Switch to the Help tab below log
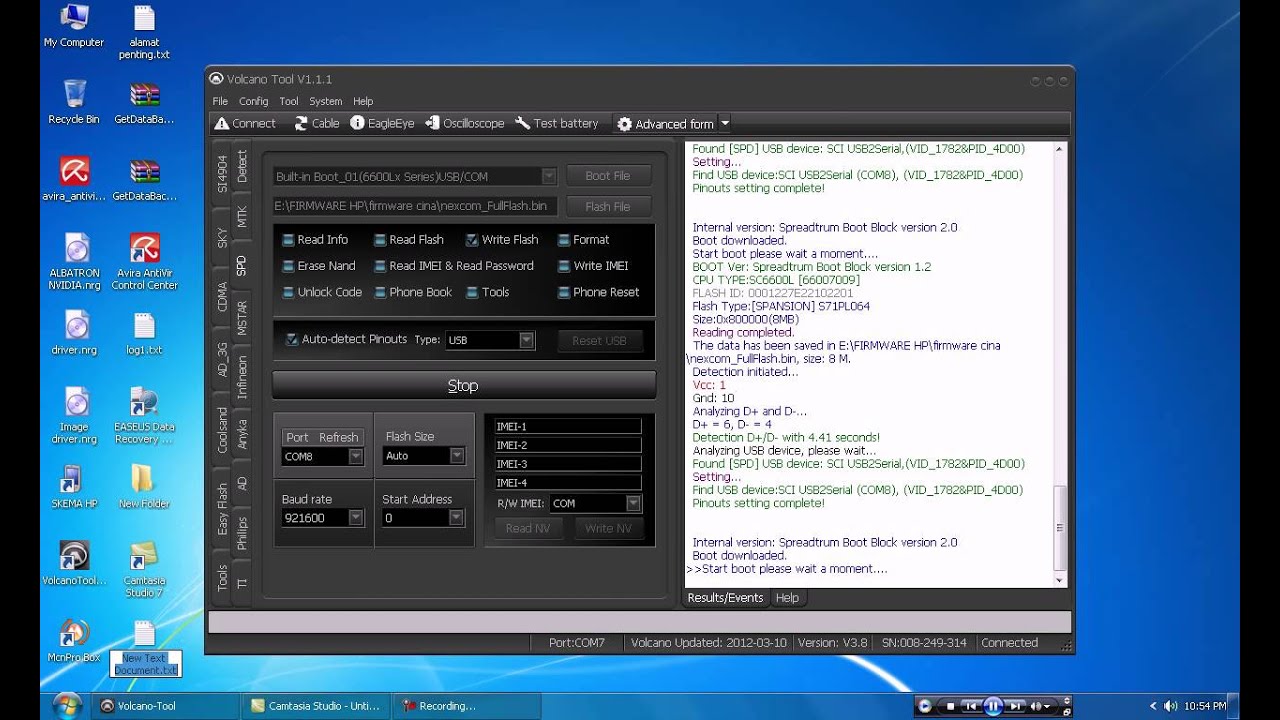The image size is (1280, 720). pyautogui.click(x=787, y=598)
